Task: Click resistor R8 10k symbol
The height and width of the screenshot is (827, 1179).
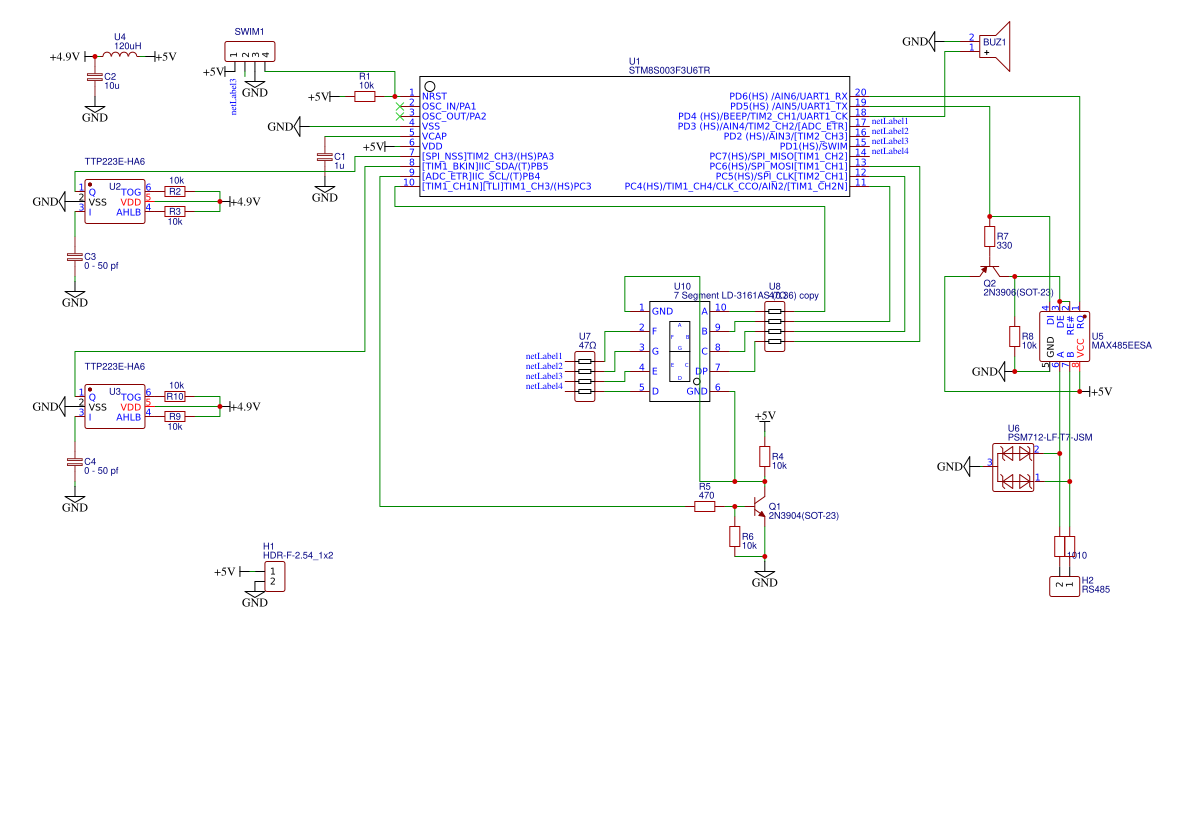Action: (x=1014, y=337)
